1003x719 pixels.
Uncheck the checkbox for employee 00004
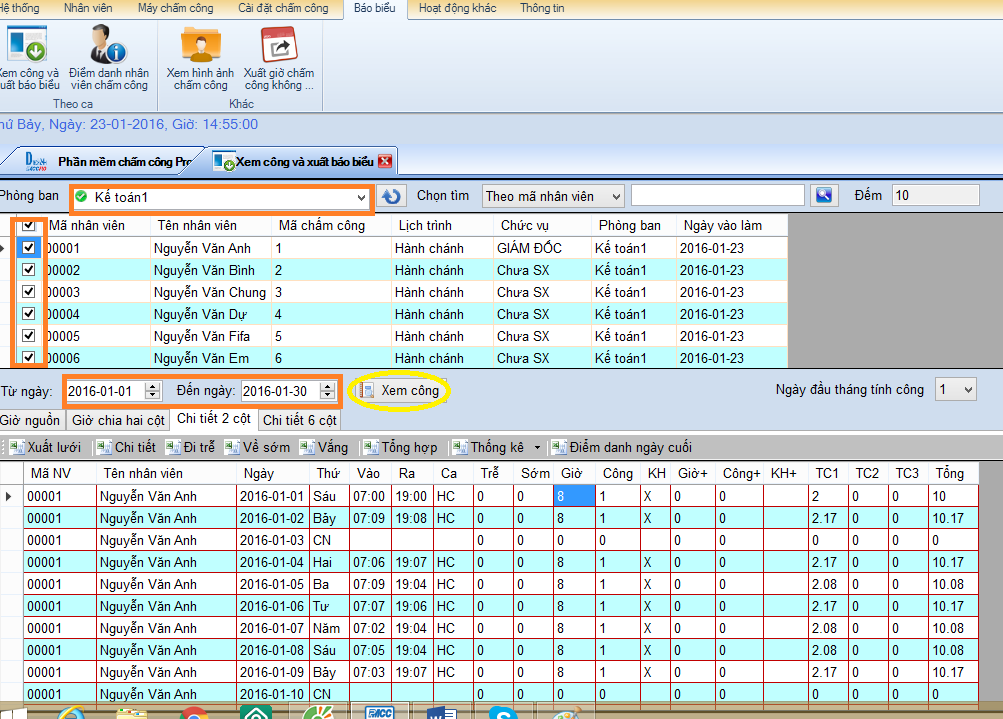(29, 313)
